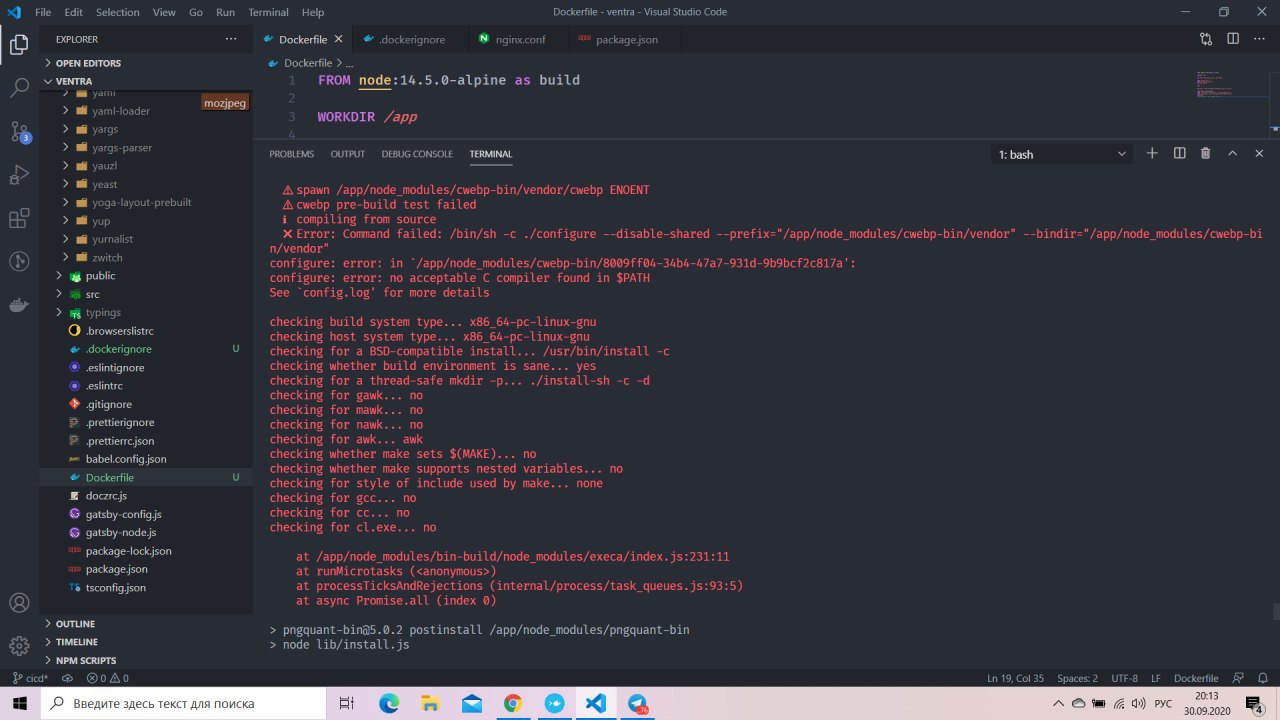
Task: Open the File menu
Action: pyautogui.click(x=43, y=12)
